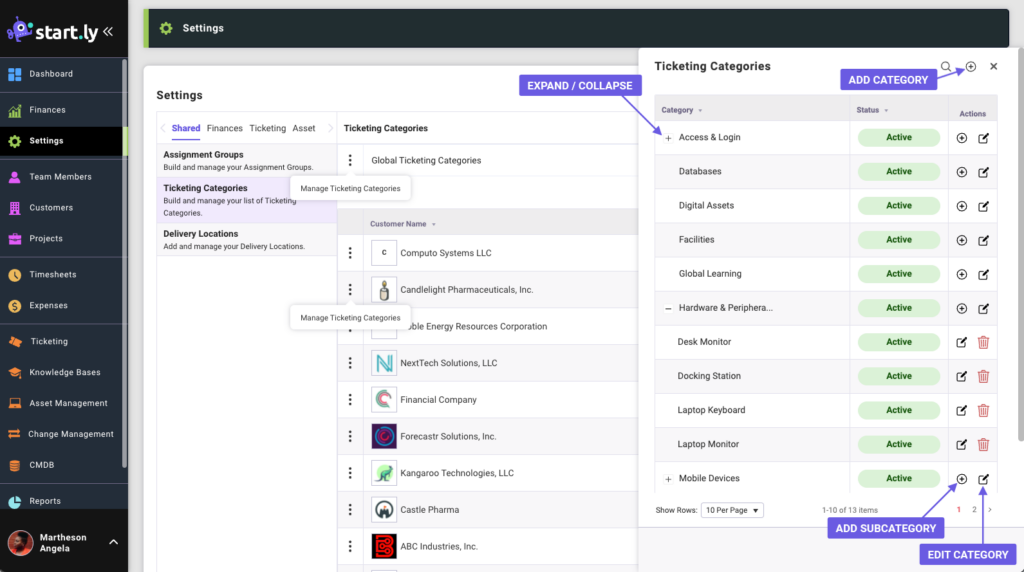This screenshot has height=572, width=1024.
Task: Collapse the Hardware & Peripherals category
Action: (668, 308)
